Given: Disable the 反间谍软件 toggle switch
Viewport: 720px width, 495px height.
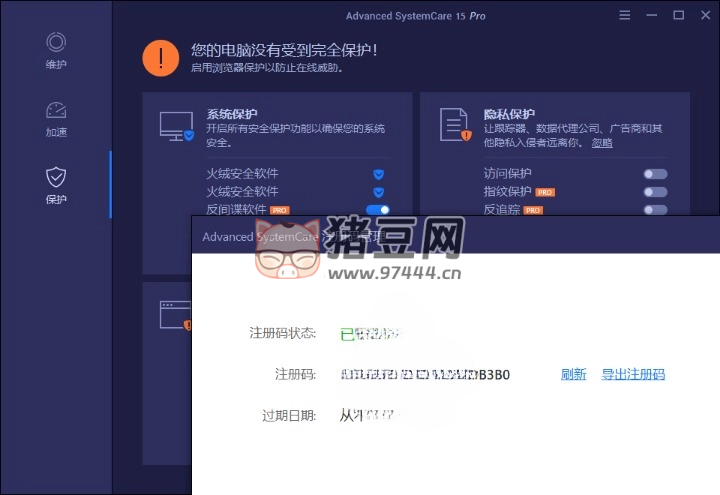Looking at the screenshot, I should tap(378, 210).
